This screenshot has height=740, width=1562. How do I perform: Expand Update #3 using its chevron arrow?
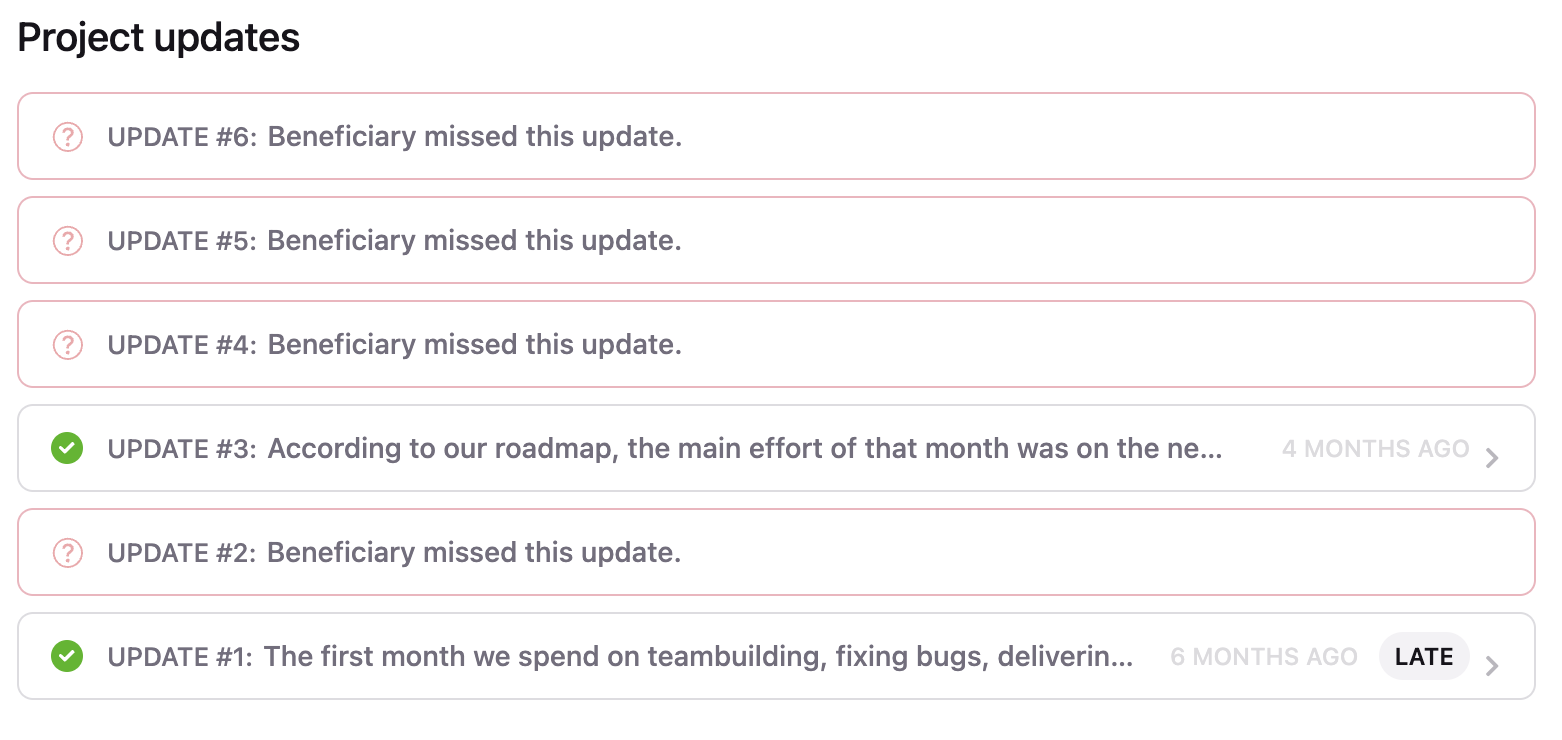click(x=1492, y=458)
